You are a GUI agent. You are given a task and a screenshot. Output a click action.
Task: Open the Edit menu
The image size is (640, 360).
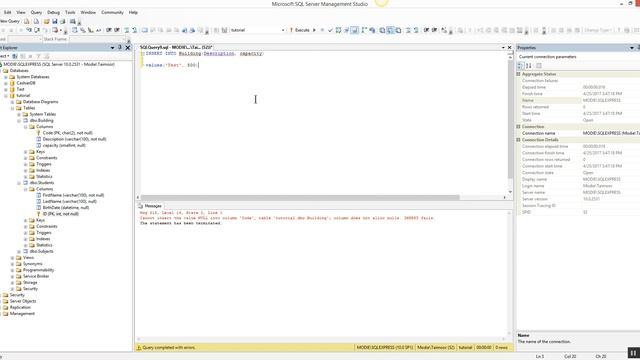pyautogui.click(x=7, y=13)
